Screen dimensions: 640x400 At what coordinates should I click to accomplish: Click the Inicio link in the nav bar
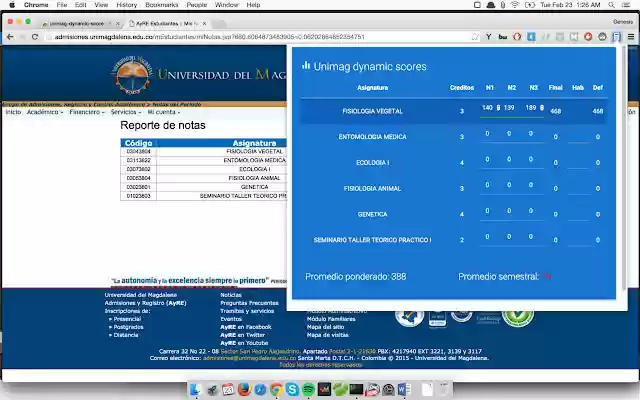pyautogui.click(x=13, y=112)
